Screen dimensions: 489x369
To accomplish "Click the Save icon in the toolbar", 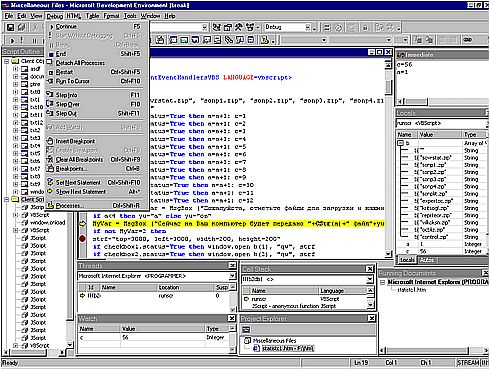I will pyautogui.click(x=11, y=27).
